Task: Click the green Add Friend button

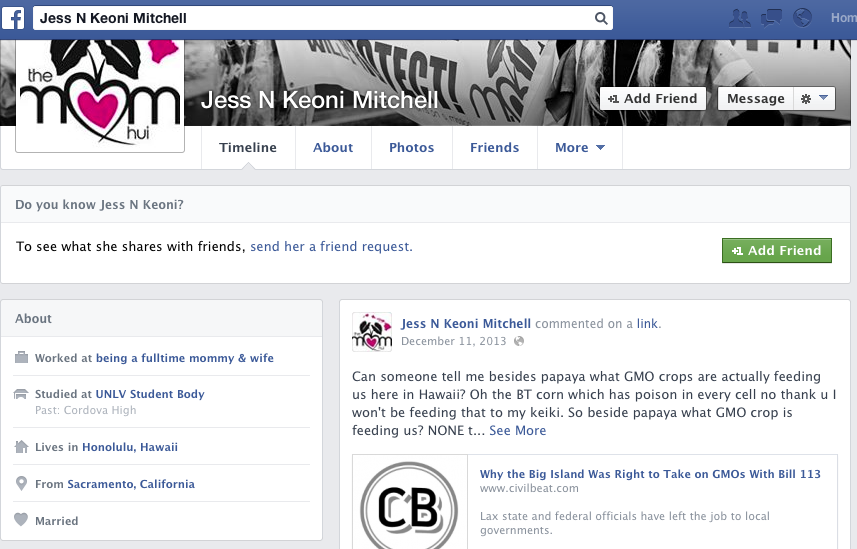Action: [x=777, y=250]
